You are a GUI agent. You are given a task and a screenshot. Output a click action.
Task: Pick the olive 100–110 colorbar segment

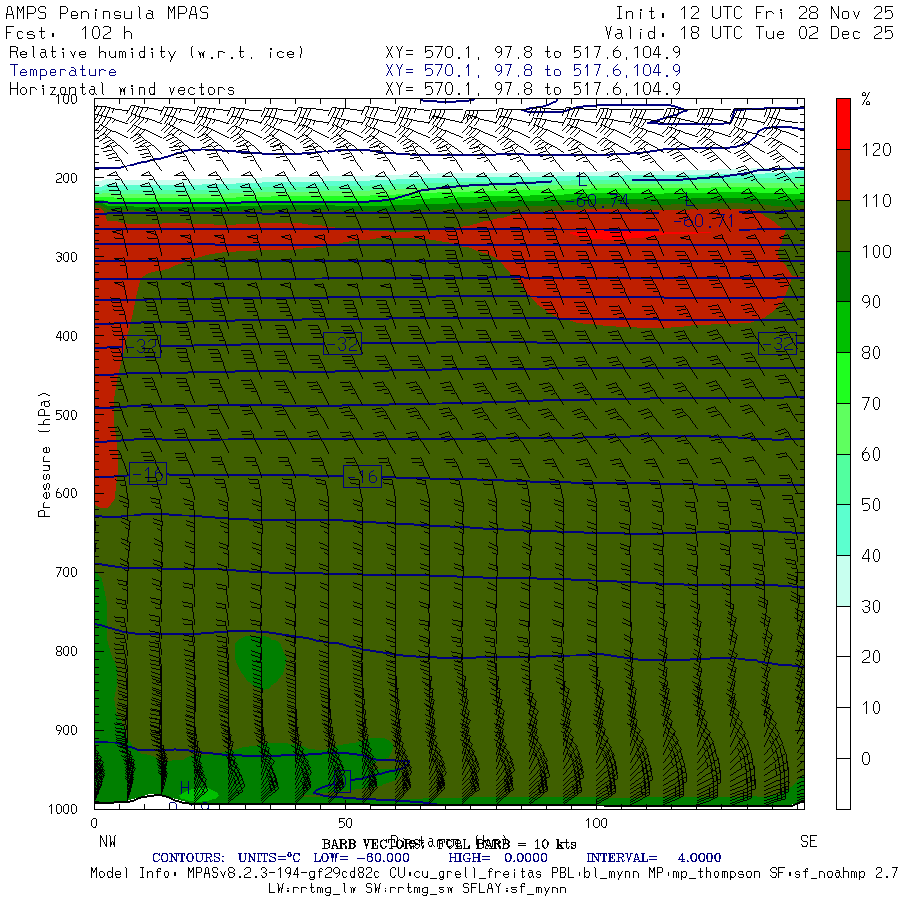click(x=843, y=226)
